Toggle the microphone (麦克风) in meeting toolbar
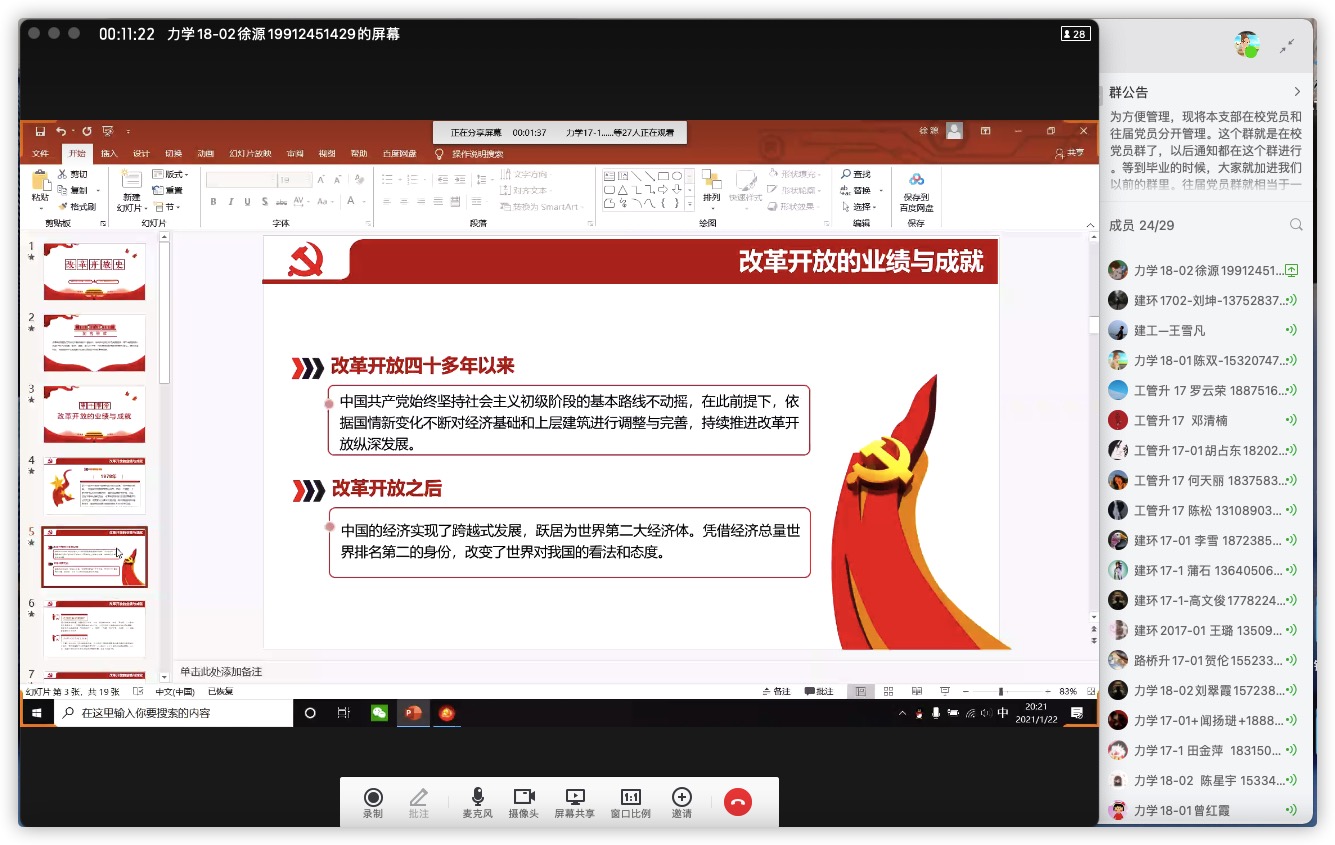The width and height of the screenshot is (1335, 845). tap(478, 802)
